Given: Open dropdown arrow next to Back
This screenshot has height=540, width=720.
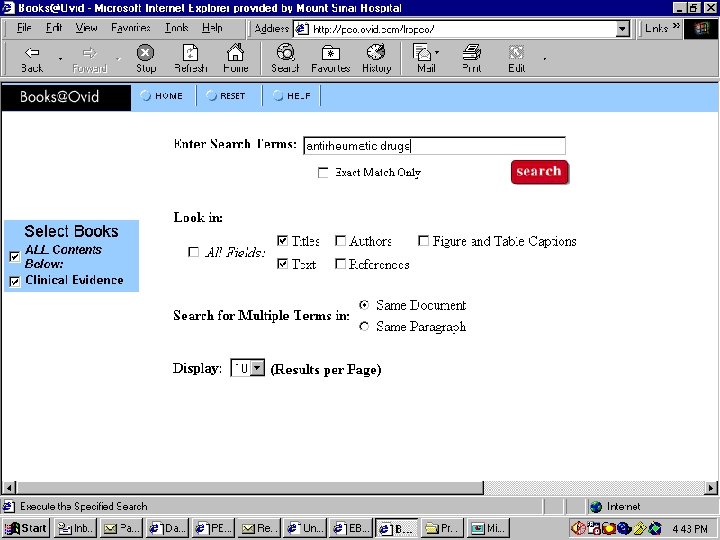Looking at the screenshot, I should pyautogui.click(x=60, y=59).
